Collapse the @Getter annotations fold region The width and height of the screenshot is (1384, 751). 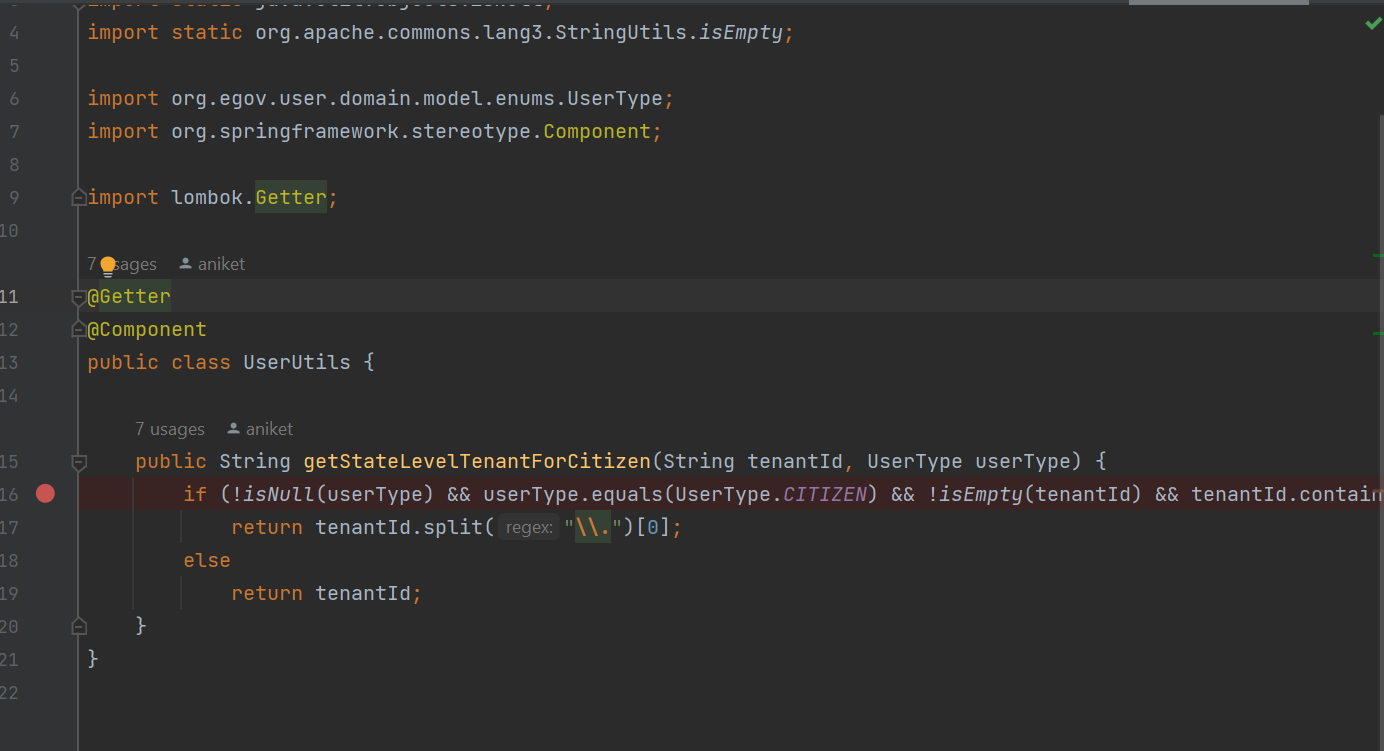click(78, 296)
